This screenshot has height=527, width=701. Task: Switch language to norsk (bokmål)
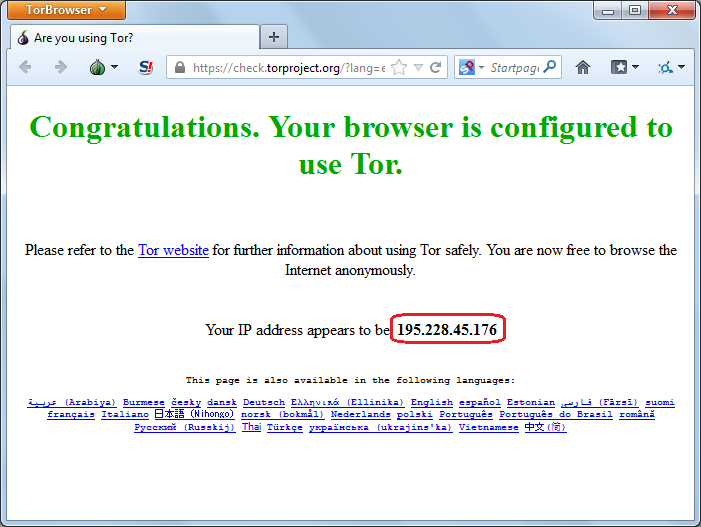click(283, 414)
